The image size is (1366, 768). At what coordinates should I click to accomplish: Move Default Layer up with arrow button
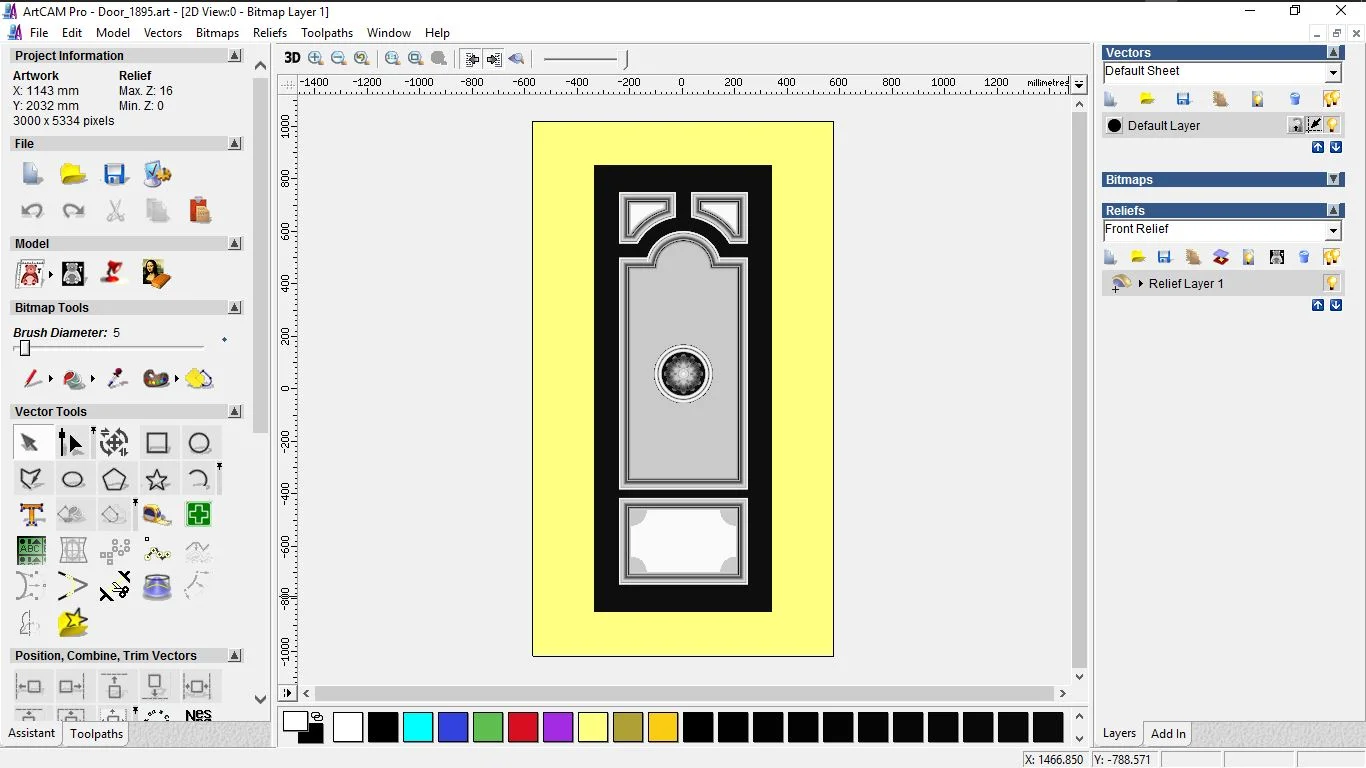(1318, 147)
